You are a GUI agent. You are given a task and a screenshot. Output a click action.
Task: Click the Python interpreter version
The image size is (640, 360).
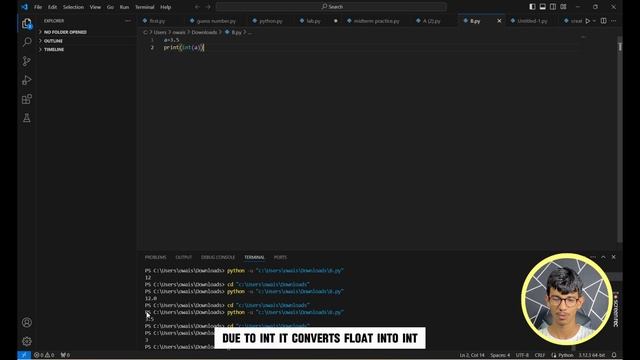pos(591,355)
